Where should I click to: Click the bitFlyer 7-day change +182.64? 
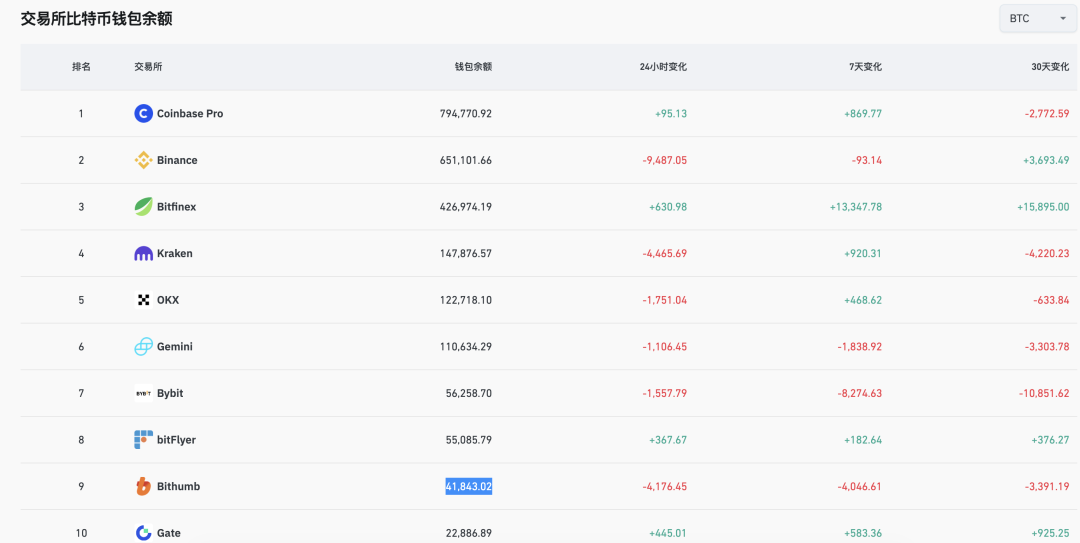[863, 440]
